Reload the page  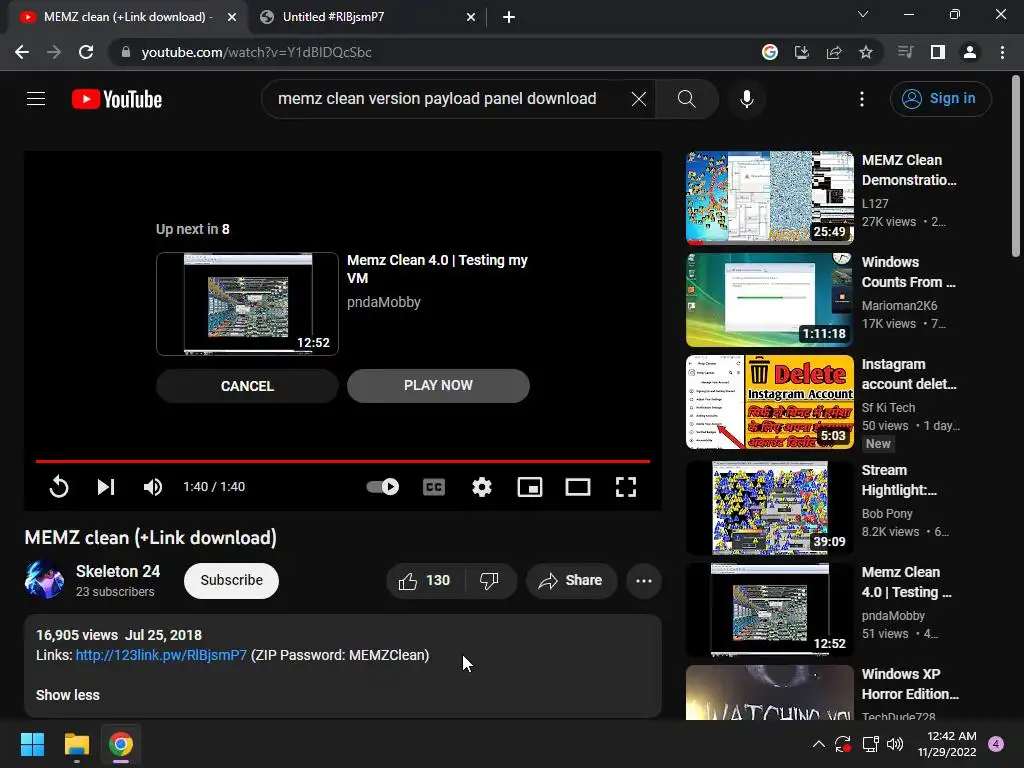86,52
